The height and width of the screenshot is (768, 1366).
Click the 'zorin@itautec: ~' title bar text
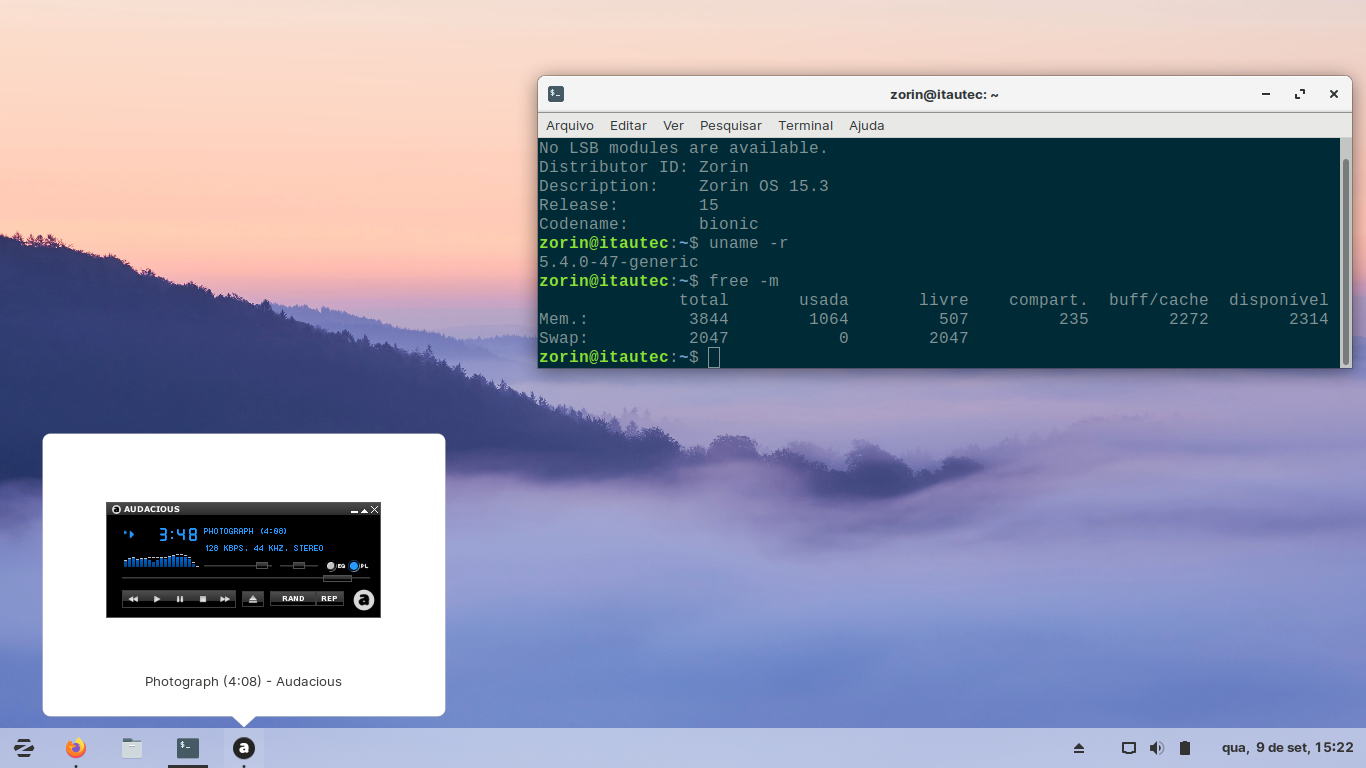[944, 95]
